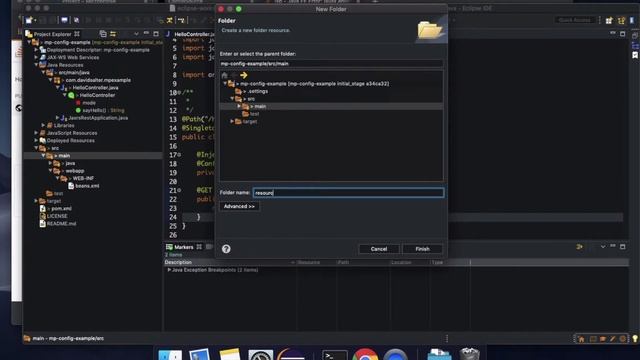Maximize the editor area

pyautogui.click(x=622, y=34)
